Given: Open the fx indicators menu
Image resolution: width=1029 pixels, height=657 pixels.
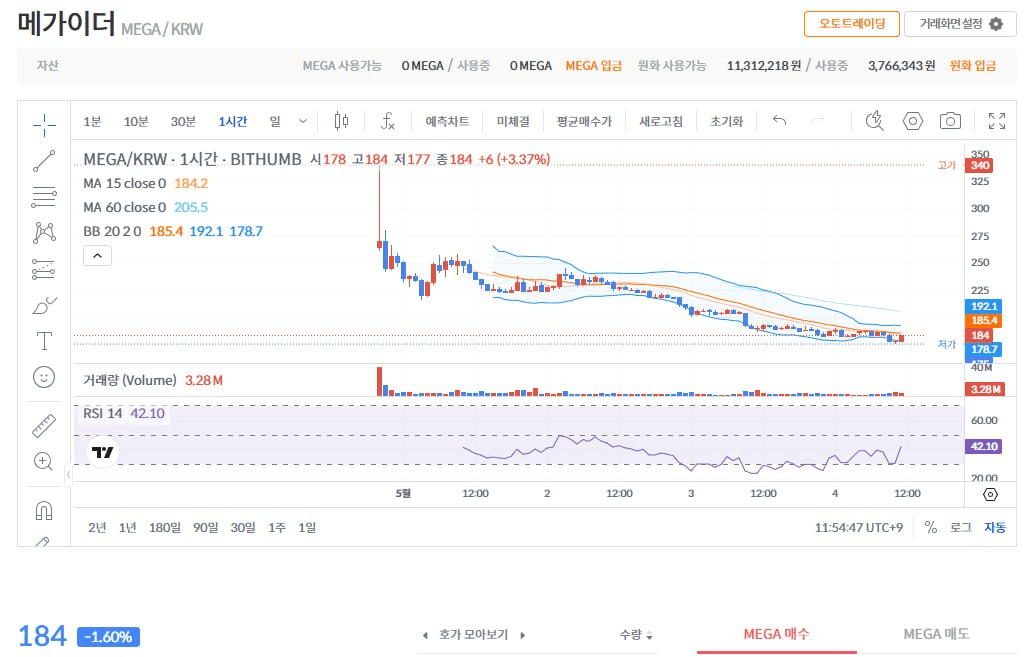Looking at the screenshot, I should 388,121.
